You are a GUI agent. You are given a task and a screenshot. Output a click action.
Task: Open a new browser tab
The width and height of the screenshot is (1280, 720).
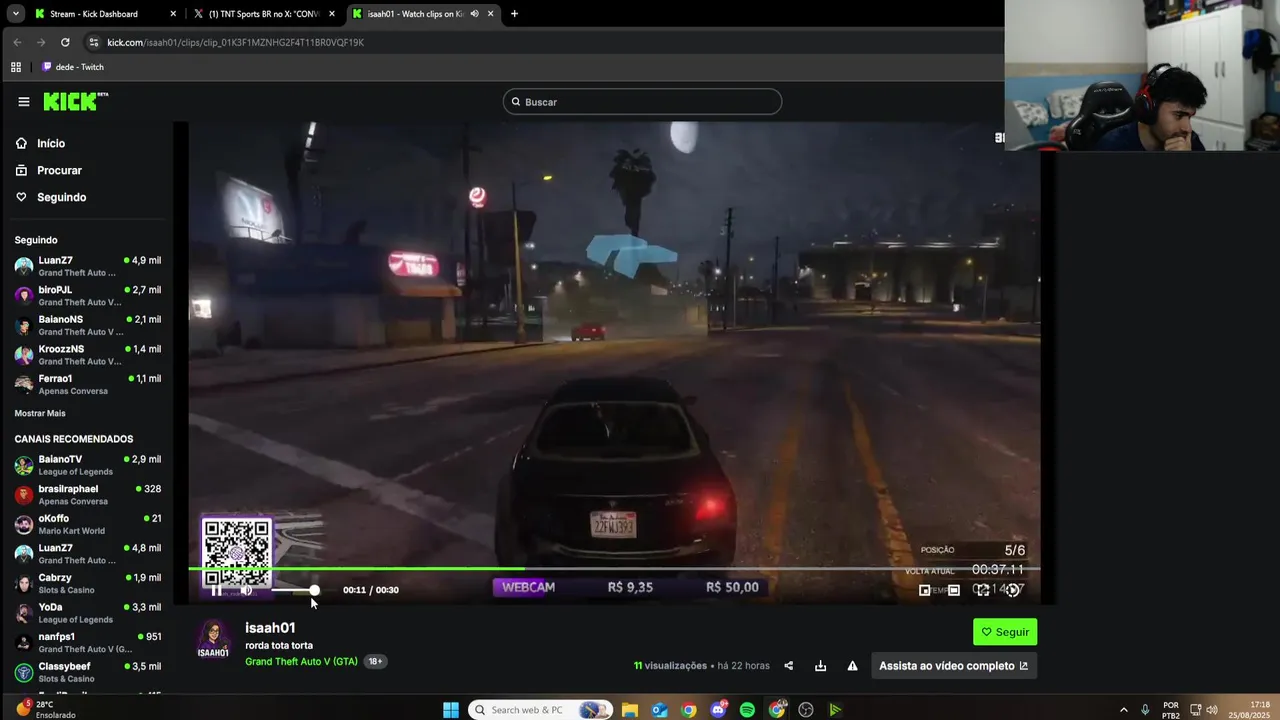(x=514, y=14)
